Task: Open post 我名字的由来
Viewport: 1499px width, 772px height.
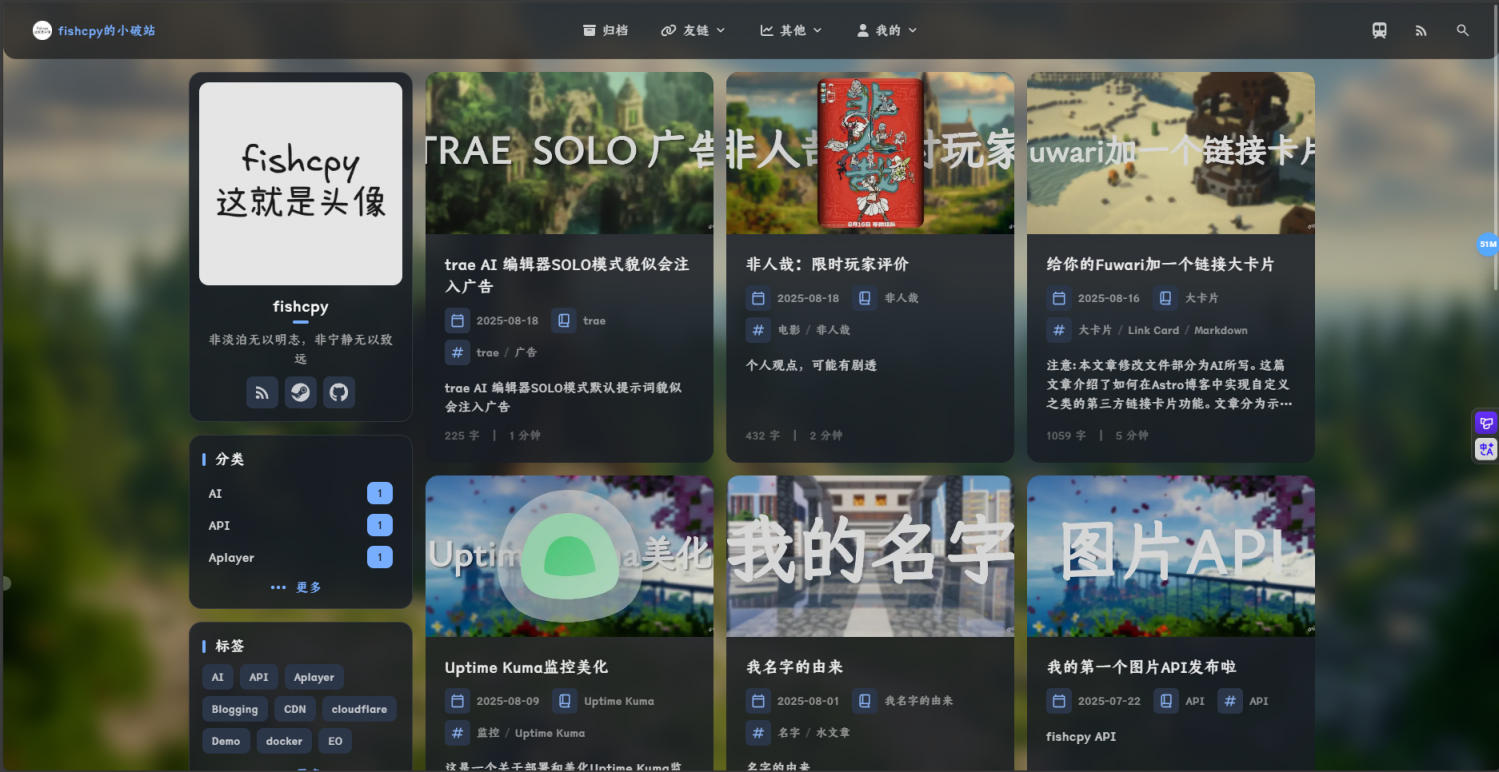Action: tap(795, 667)
